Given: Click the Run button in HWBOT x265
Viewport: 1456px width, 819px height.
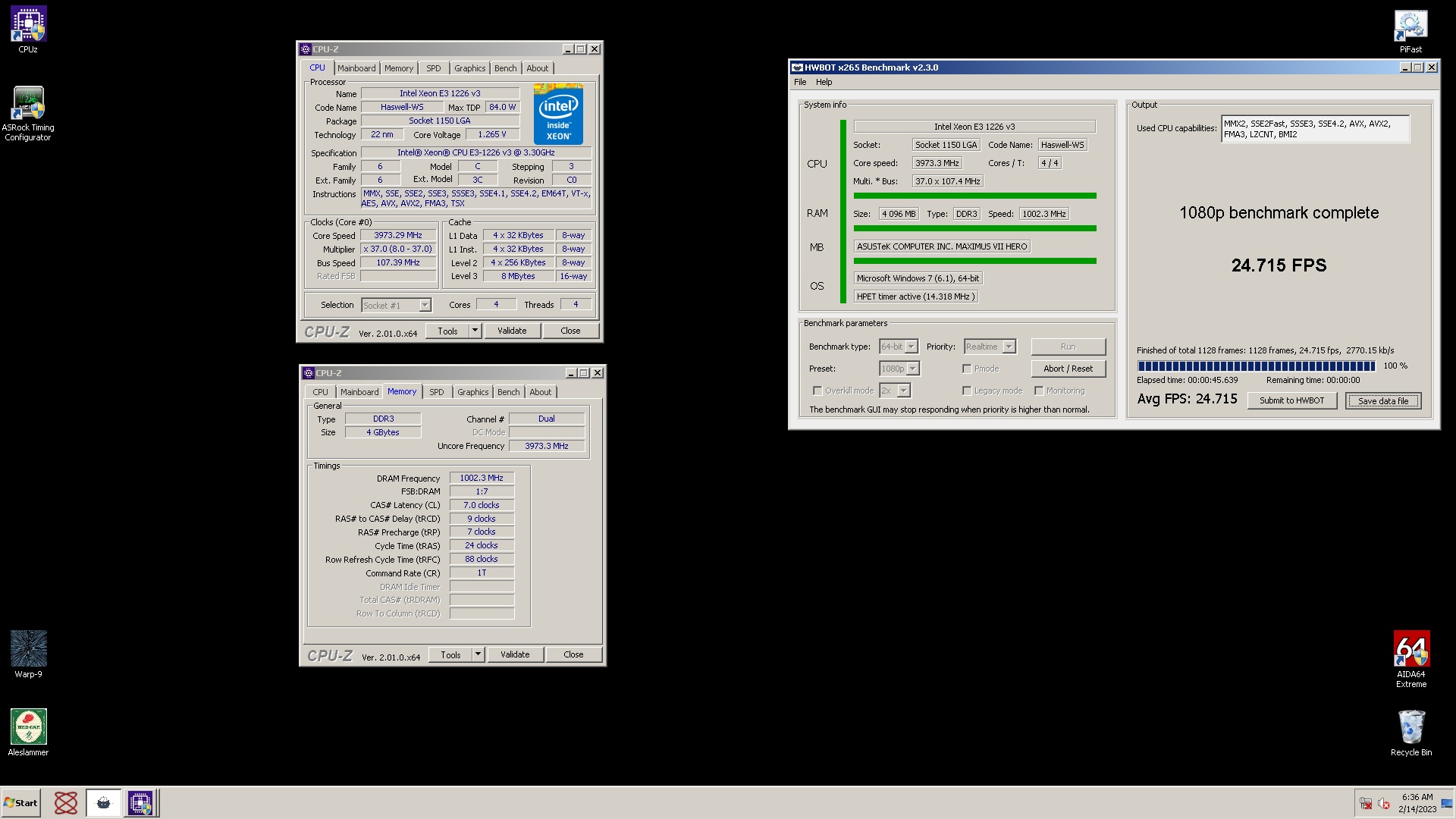Looking at the screenshot, I should point(1068,347).
